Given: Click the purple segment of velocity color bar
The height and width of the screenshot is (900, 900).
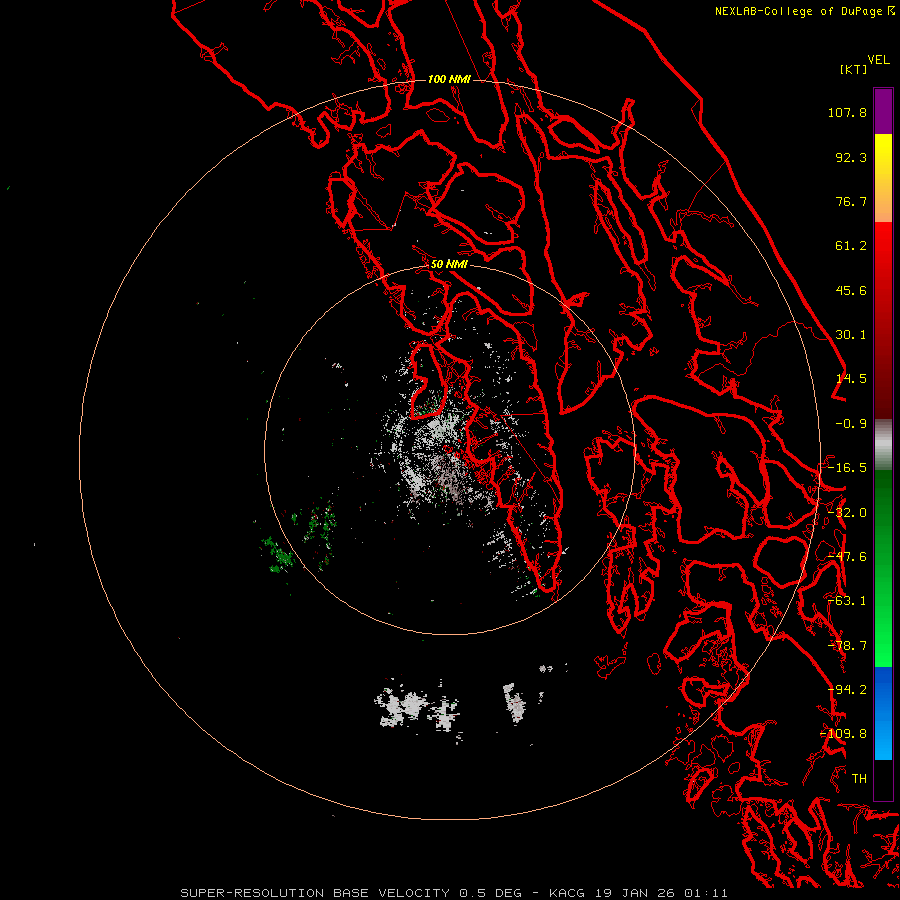Looking at the screenshot, I should [x=883, y=112].
